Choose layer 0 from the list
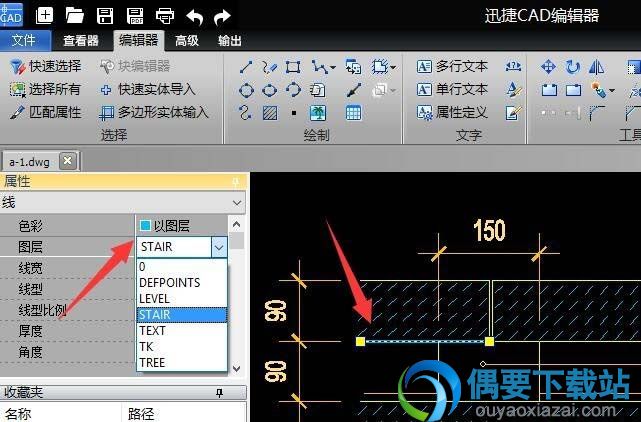 coord(182,267)
